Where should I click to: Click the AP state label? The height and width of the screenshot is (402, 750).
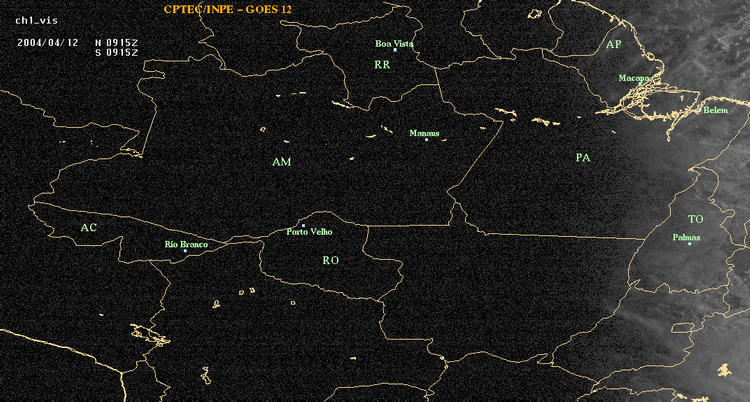pos(613,45)
